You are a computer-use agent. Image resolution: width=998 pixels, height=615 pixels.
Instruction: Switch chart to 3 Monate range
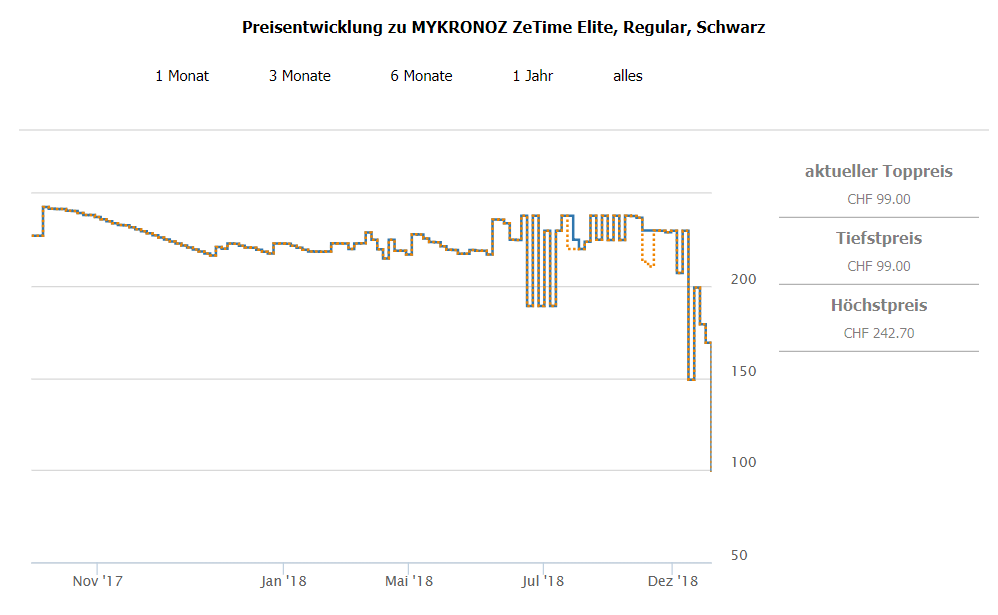click(299, 76)
